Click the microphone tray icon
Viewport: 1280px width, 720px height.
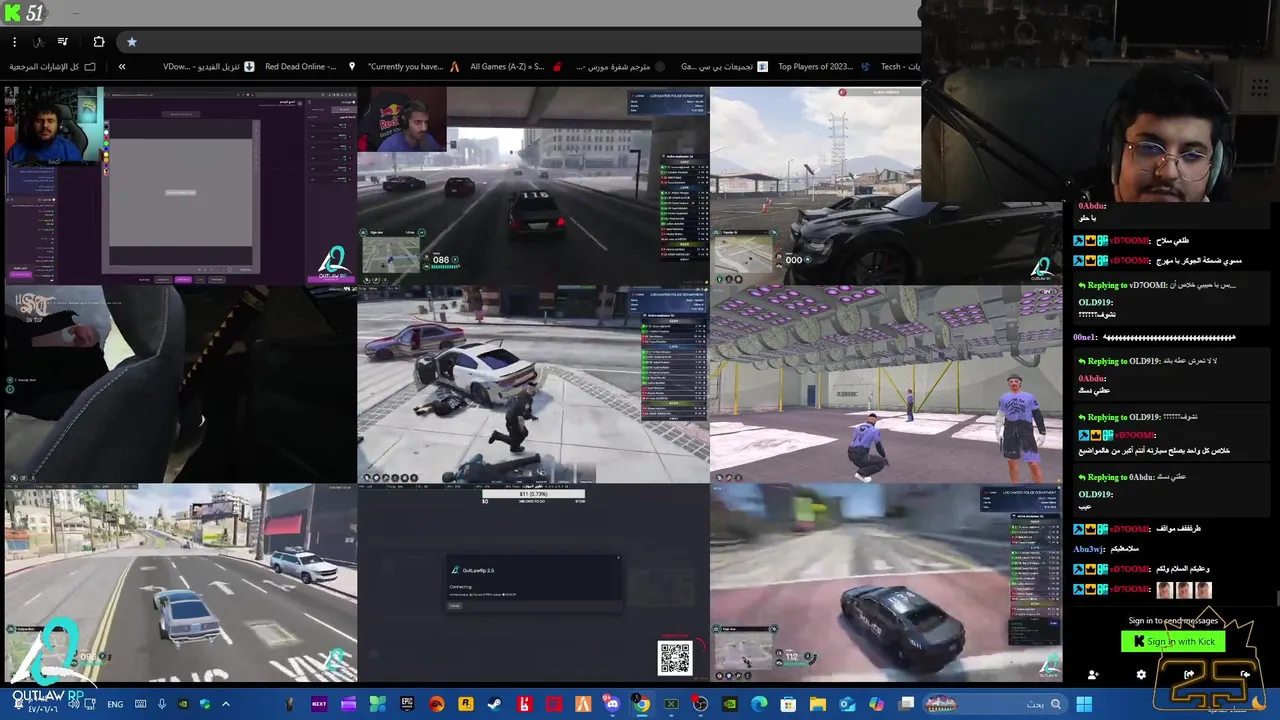point(162,704)
